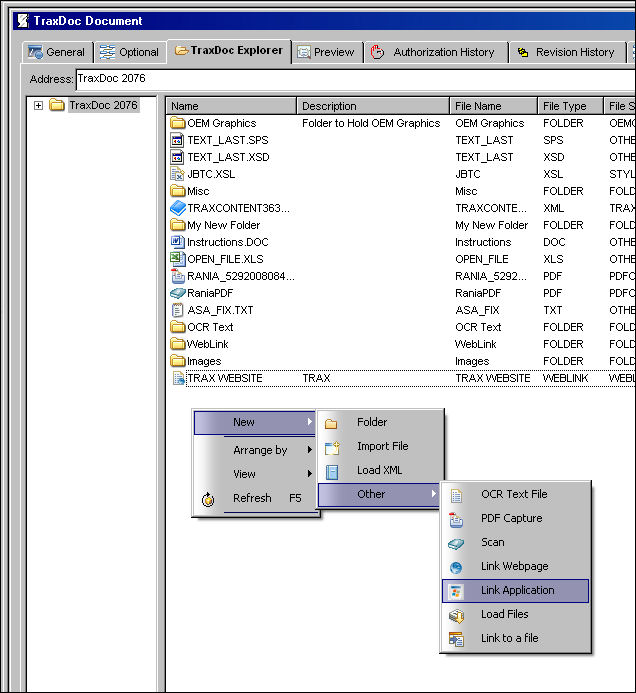
Task: Select the TraxDoc Explorer tab
Action: (229, 51)
